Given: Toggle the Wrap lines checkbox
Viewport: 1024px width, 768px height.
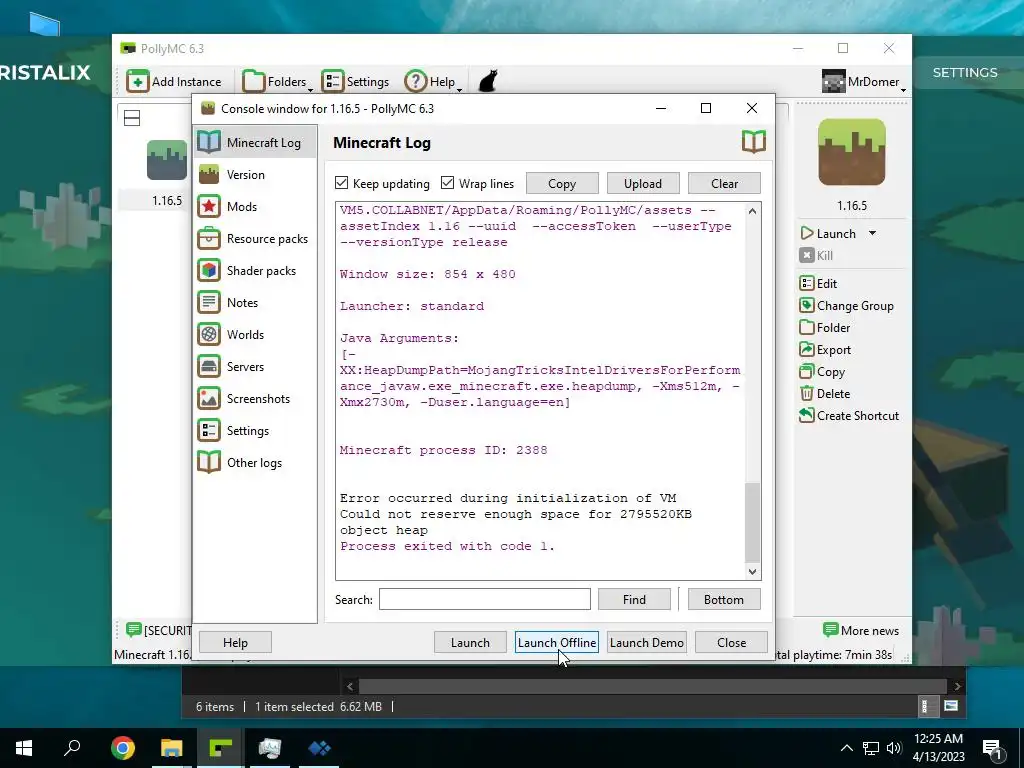Looking at the screenshot, I should (447, 183).
